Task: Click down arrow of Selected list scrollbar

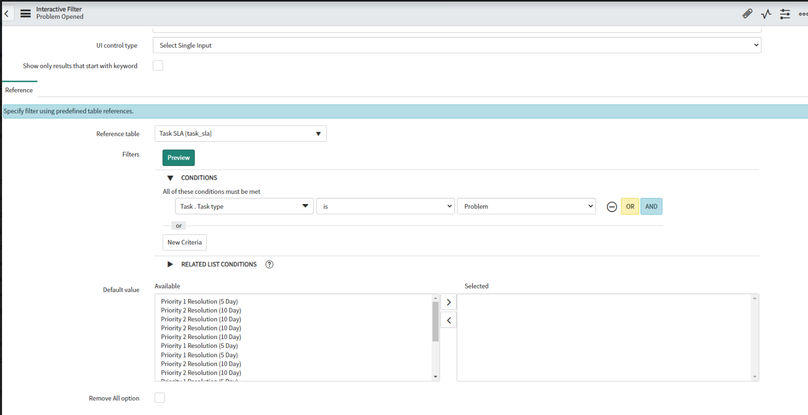Action: pyautogui.click(x=755, y=377)
